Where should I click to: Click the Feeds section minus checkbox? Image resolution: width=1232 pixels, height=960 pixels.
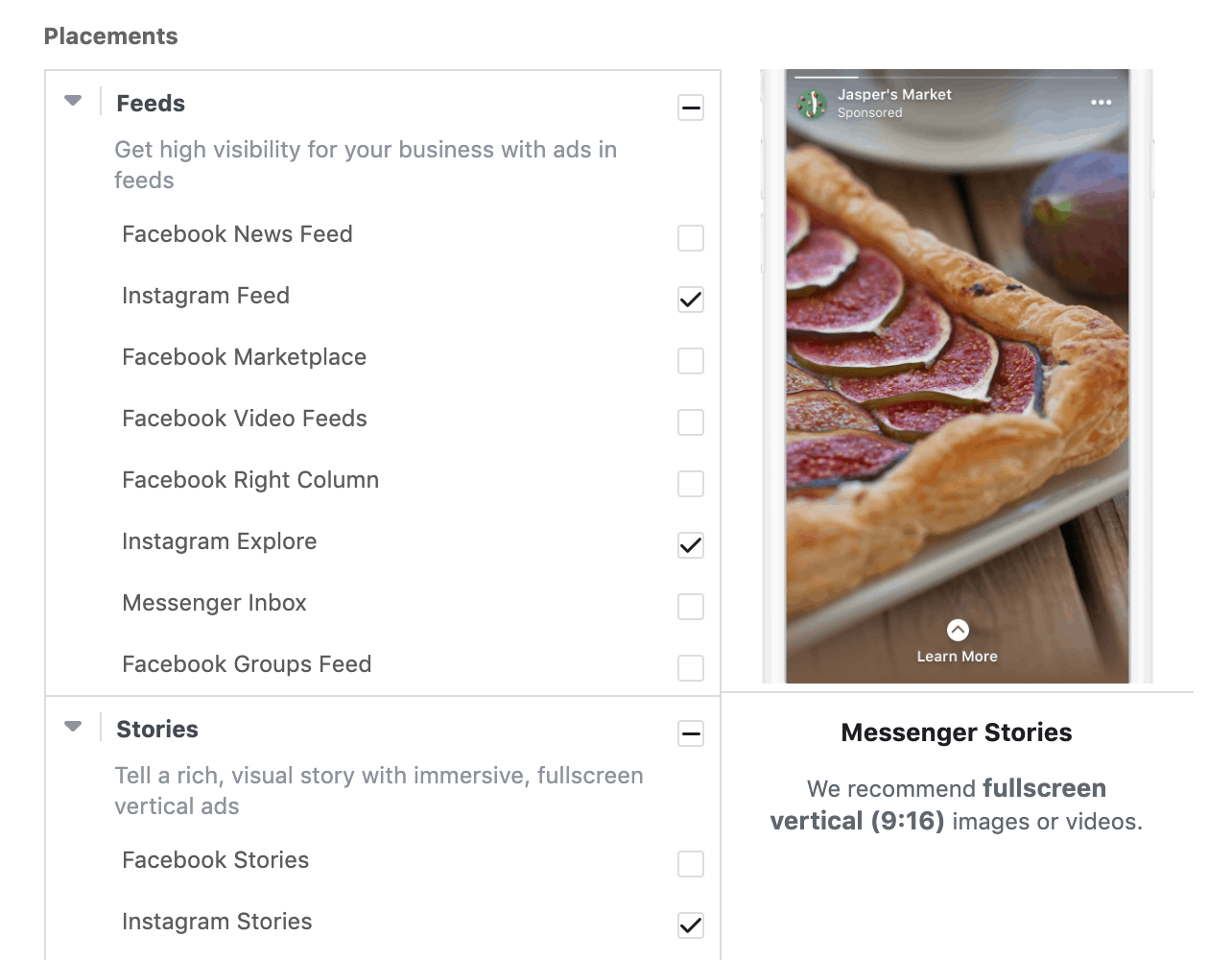(691, 108)
